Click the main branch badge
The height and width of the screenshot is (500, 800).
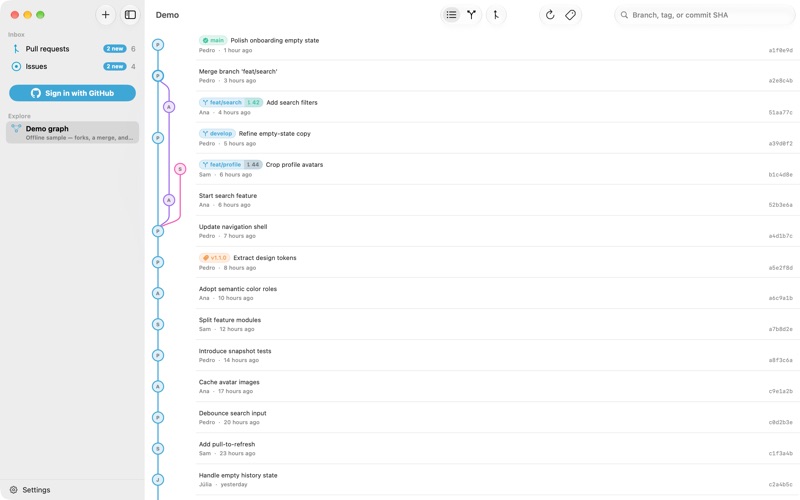(x=213, y=40)
